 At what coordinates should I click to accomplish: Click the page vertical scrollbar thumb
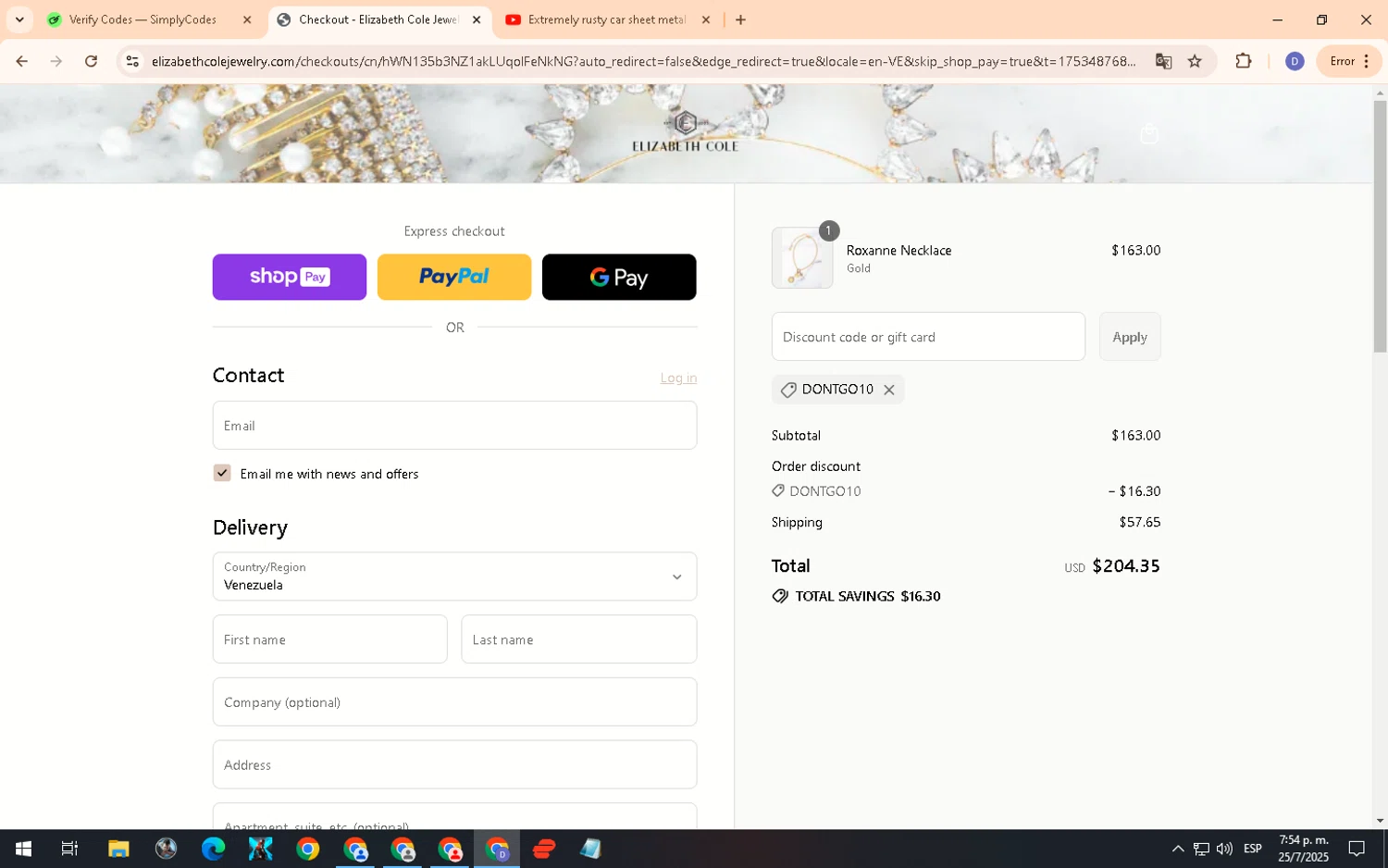tap(1380, 226)
